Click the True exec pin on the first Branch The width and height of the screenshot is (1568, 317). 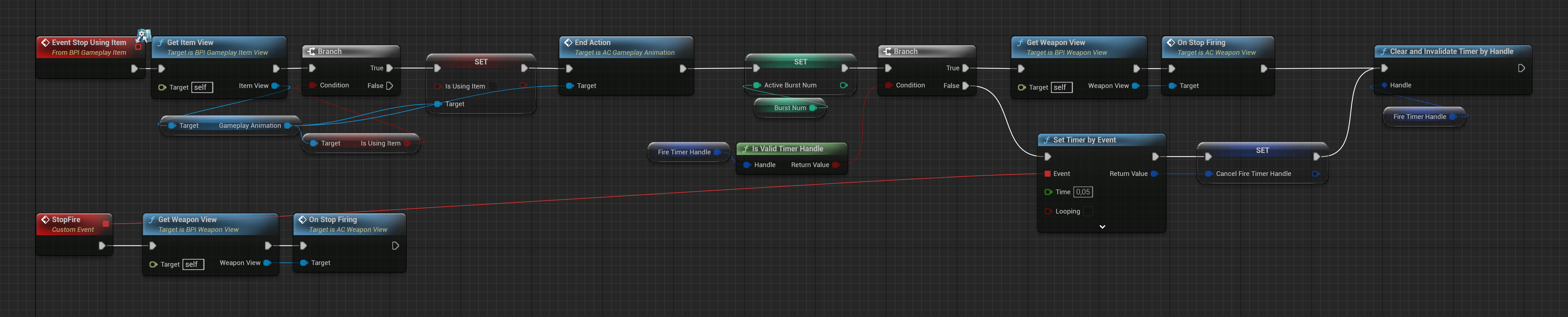[x=390, y=68]
